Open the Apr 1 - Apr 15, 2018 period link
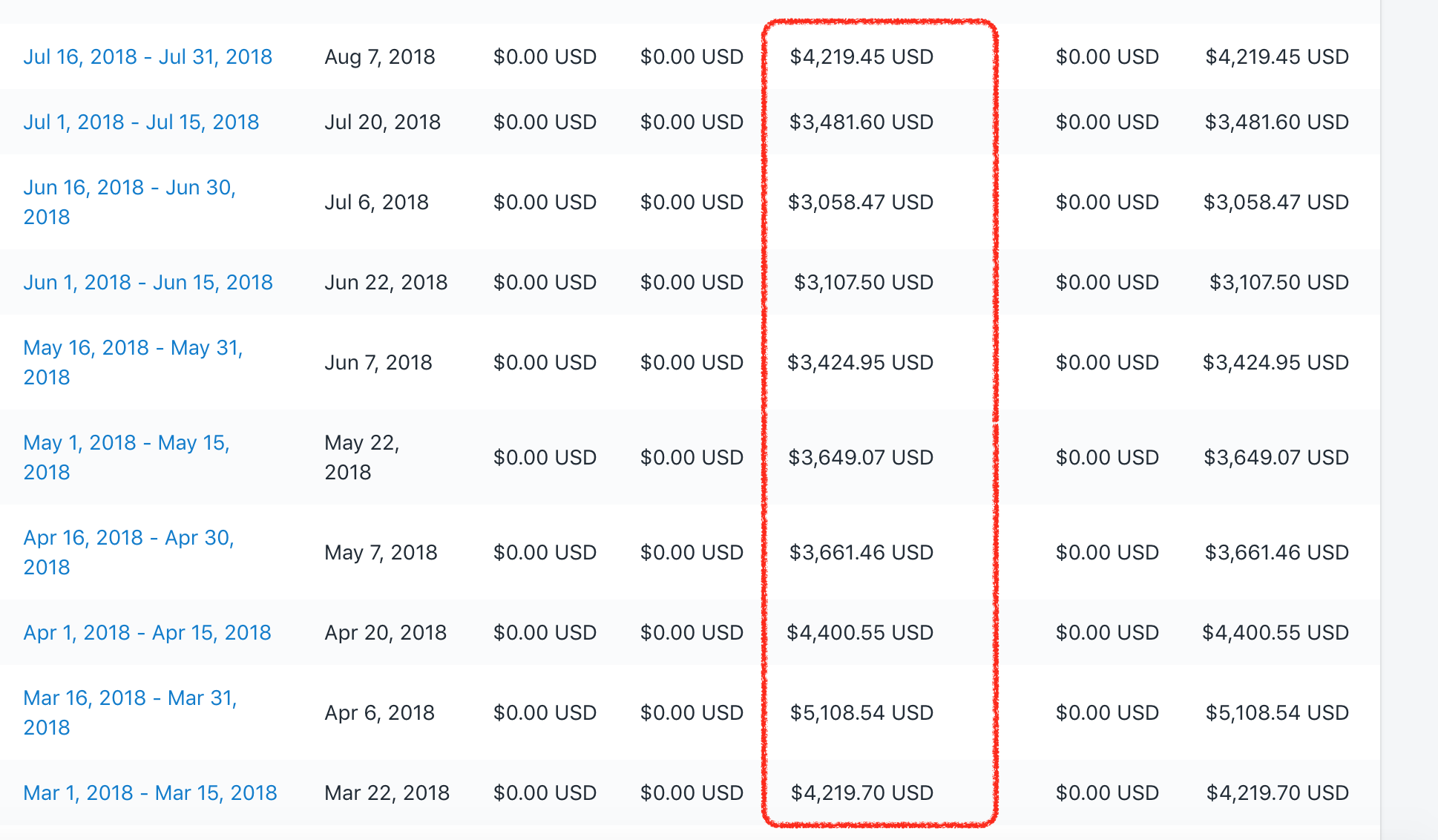Image resolution: width=1438 pixels, height=840 pixels. click(x=147, y=633)
